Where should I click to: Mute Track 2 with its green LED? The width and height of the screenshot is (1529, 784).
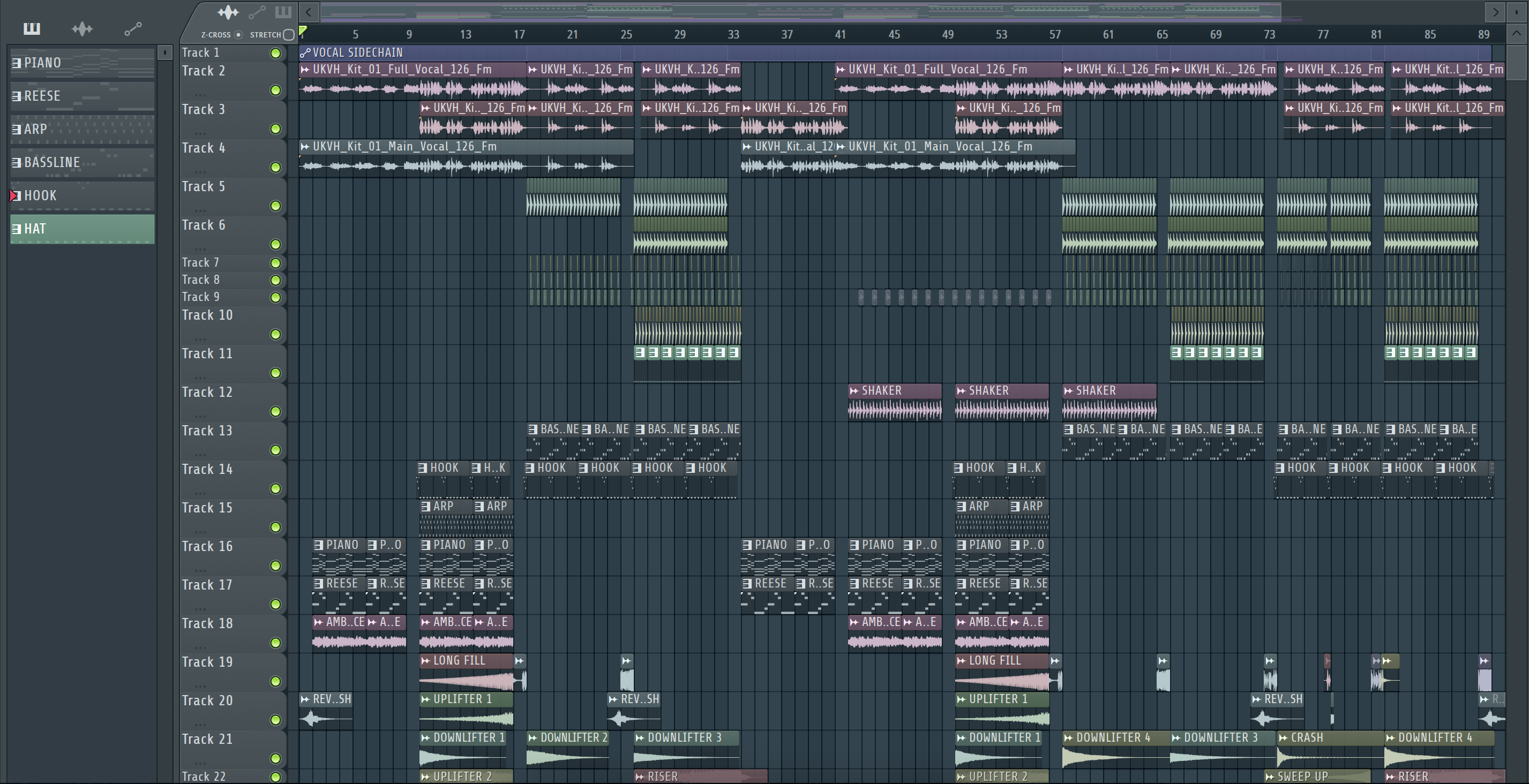(x=275, y=90)
